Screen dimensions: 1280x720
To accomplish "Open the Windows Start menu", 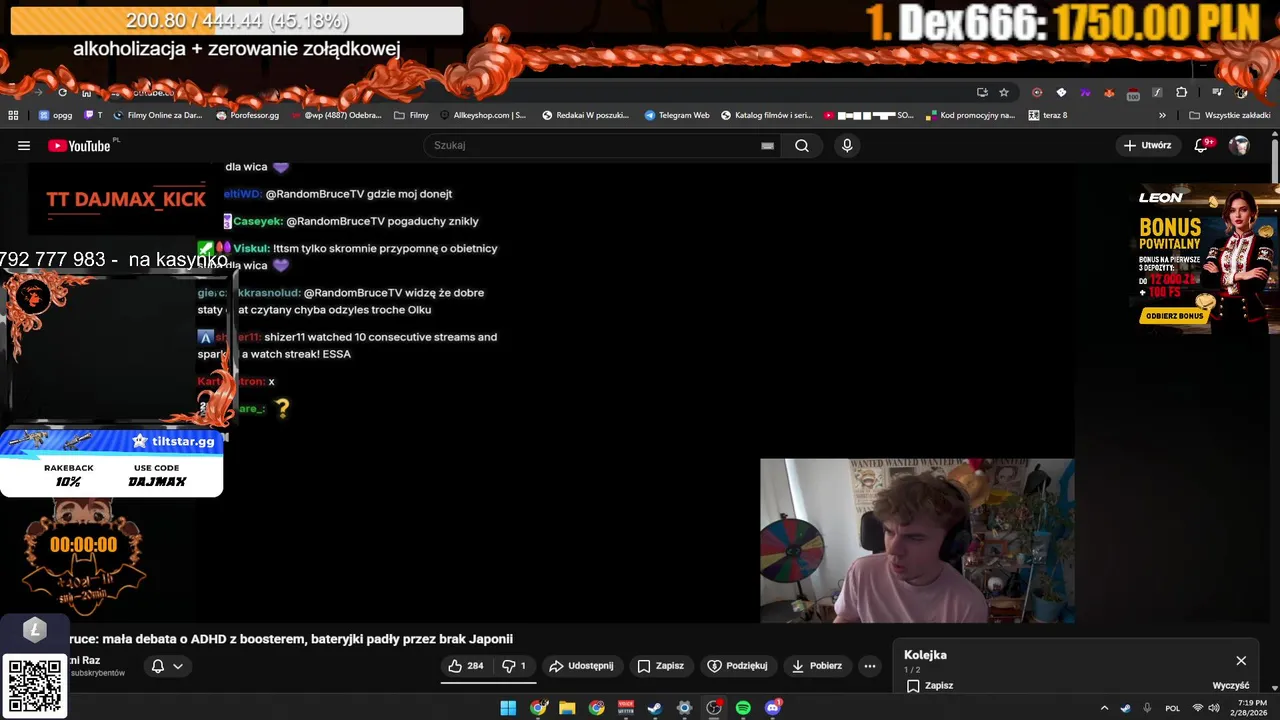I will point(508,708).
